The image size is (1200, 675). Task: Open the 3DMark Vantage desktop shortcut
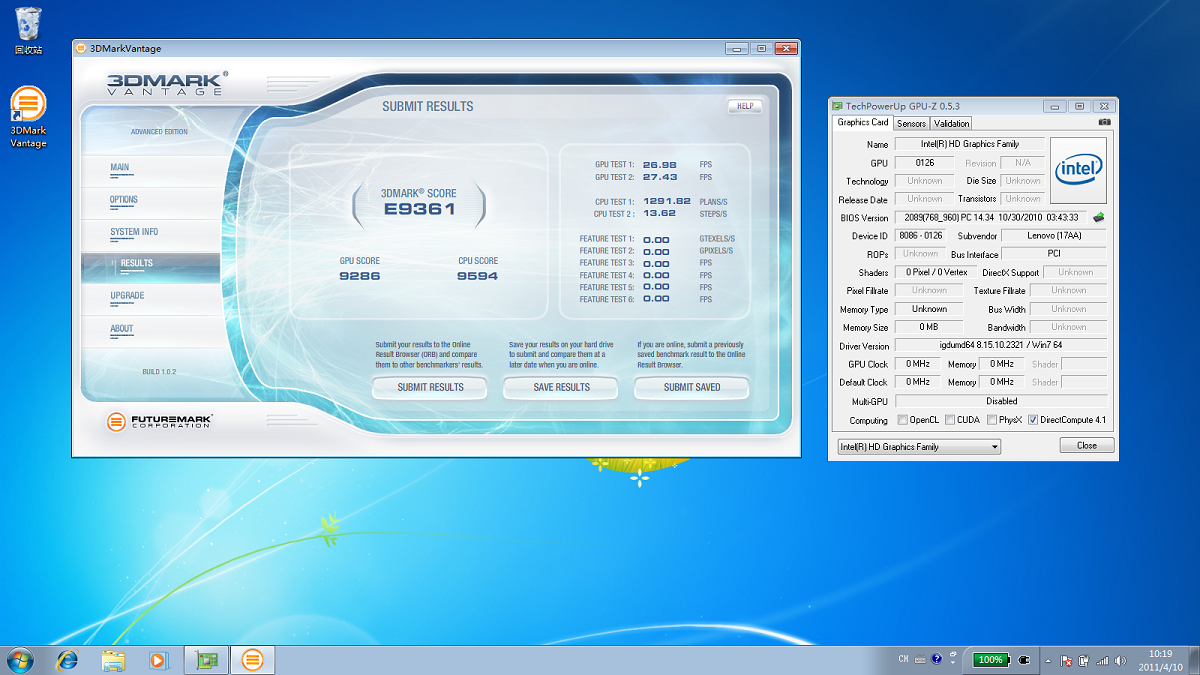[28, 117]
